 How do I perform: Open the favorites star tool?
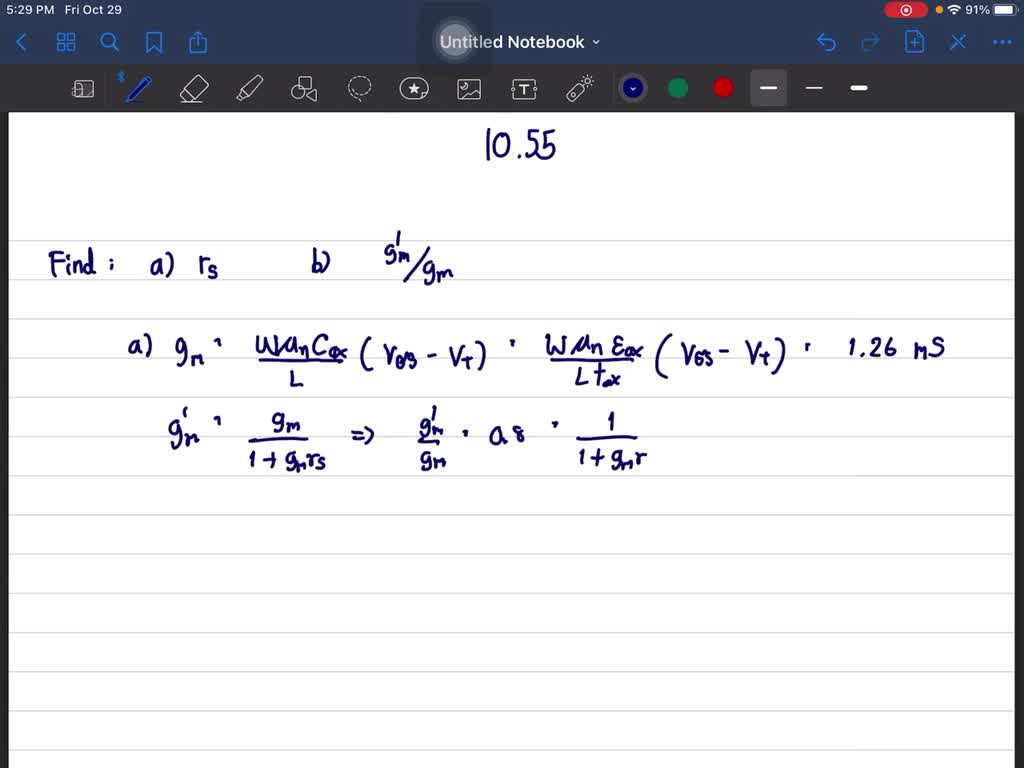(414, 88)
